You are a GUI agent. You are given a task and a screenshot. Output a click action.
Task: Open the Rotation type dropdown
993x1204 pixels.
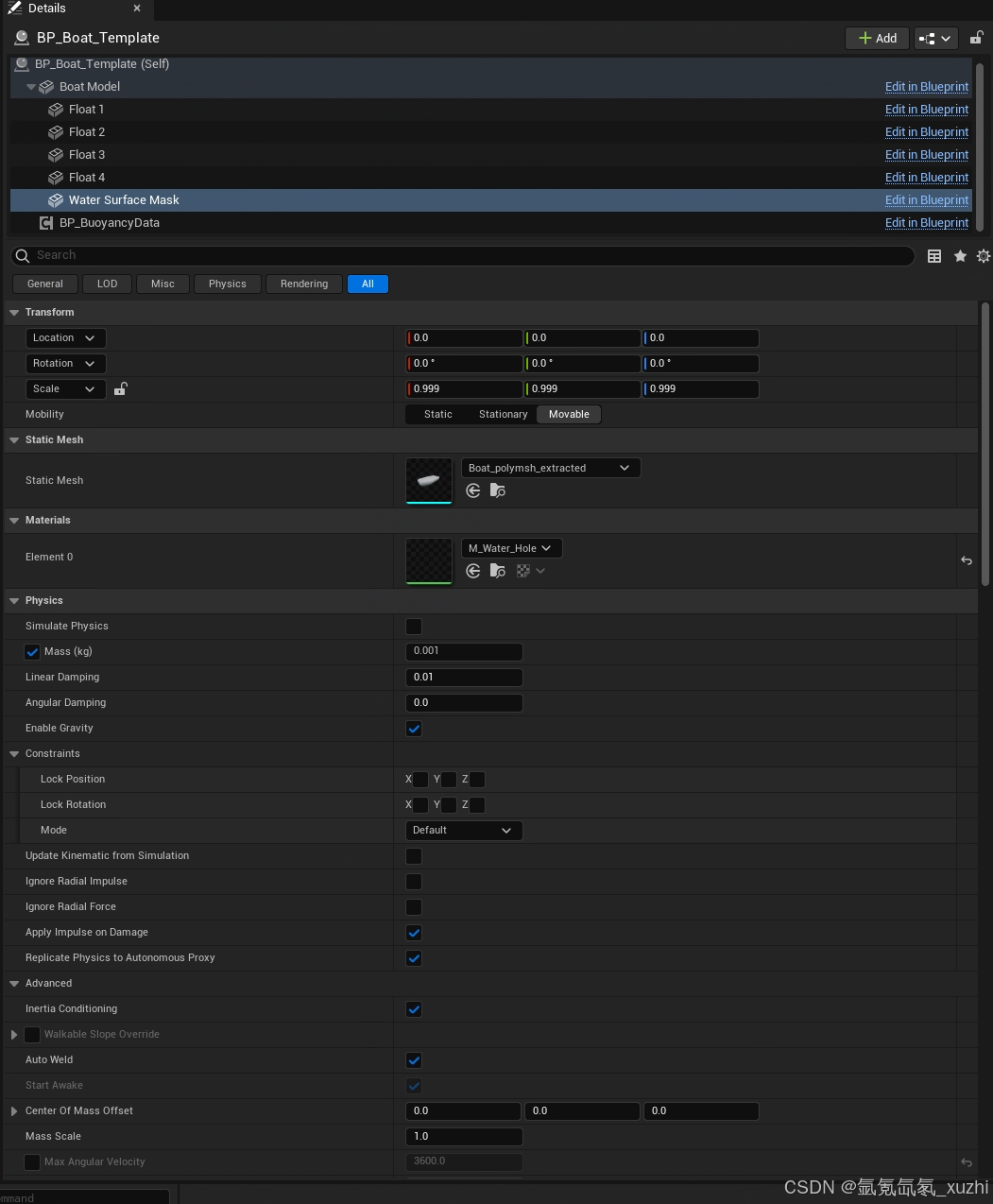pyautogui.click(x=65, y=364)
